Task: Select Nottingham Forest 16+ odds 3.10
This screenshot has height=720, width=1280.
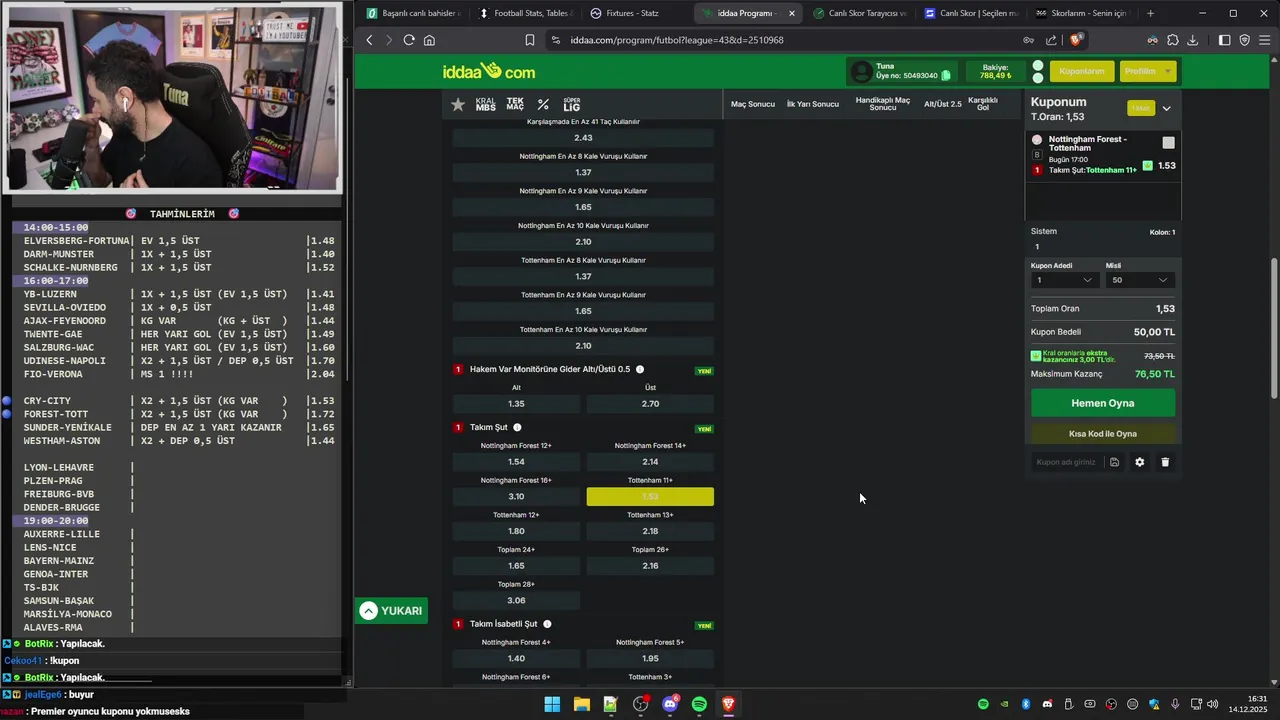Action: pyautogui.click(x=516, y=496)
